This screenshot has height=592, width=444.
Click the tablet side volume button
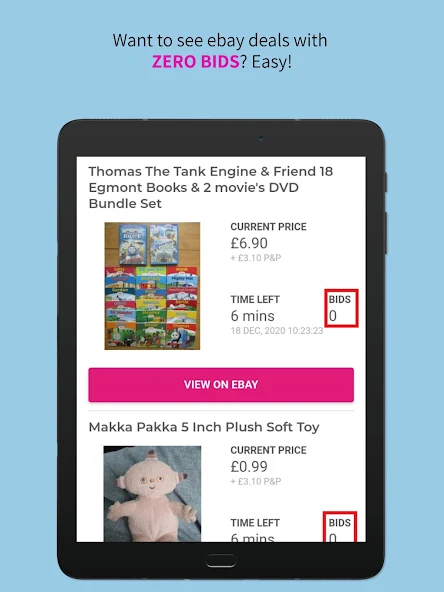coord(385,233)
